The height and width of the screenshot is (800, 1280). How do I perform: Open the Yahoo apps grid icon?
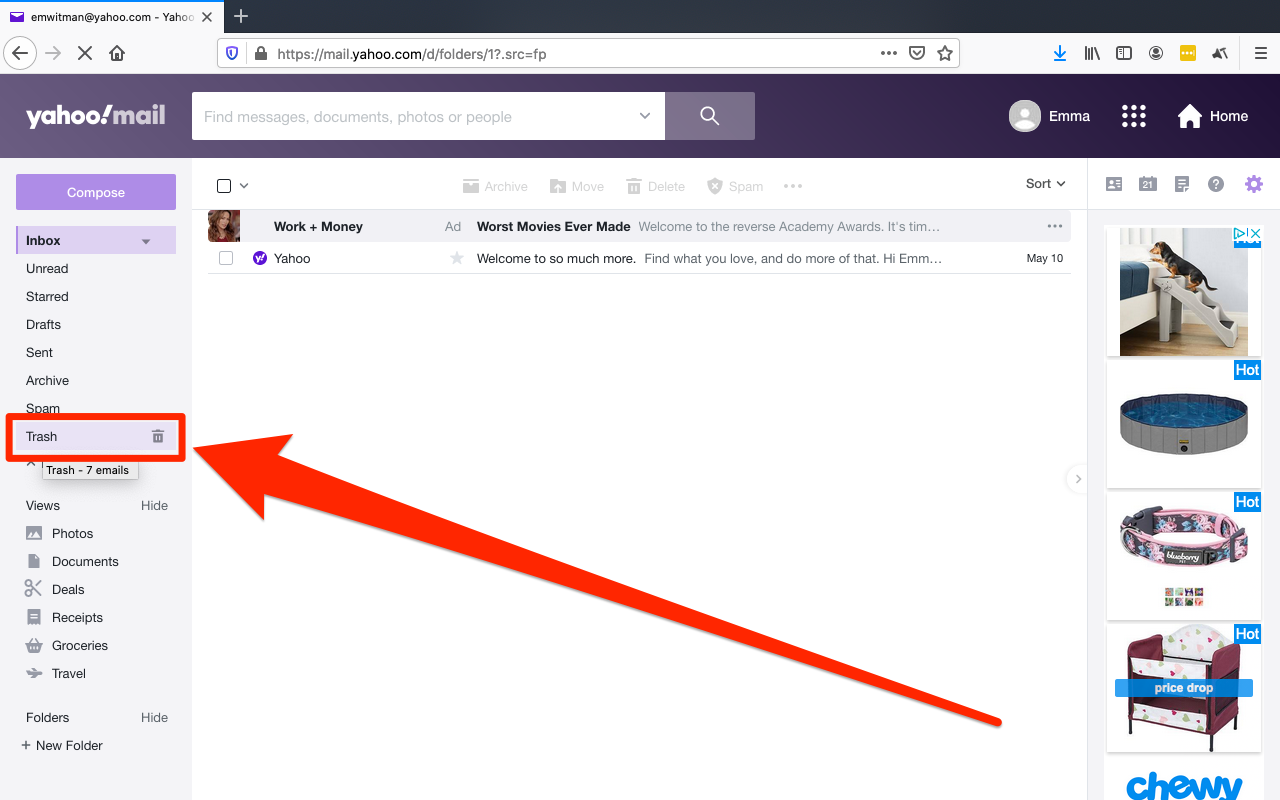(1134, 116)
